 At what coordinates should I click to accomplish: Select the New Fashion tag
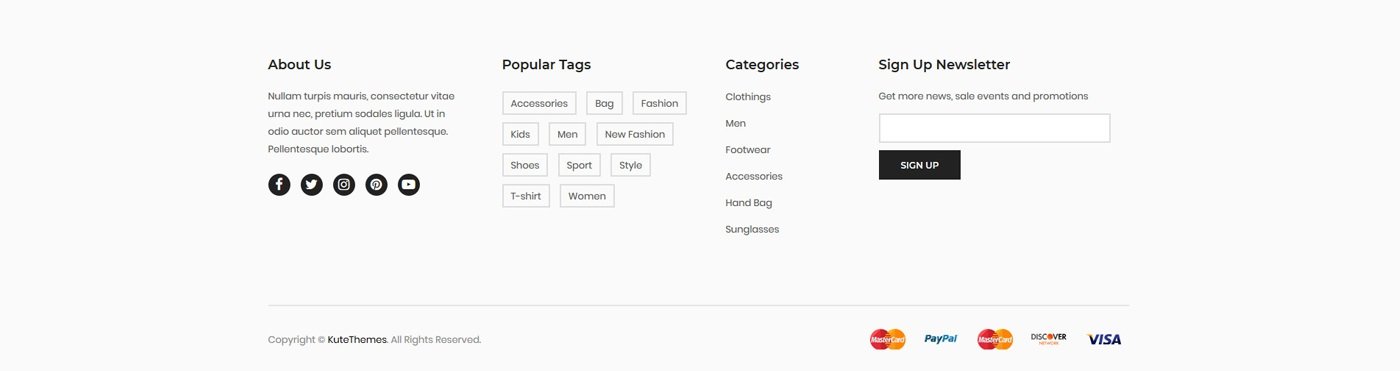pyautogui.click(x=635, y=134)
